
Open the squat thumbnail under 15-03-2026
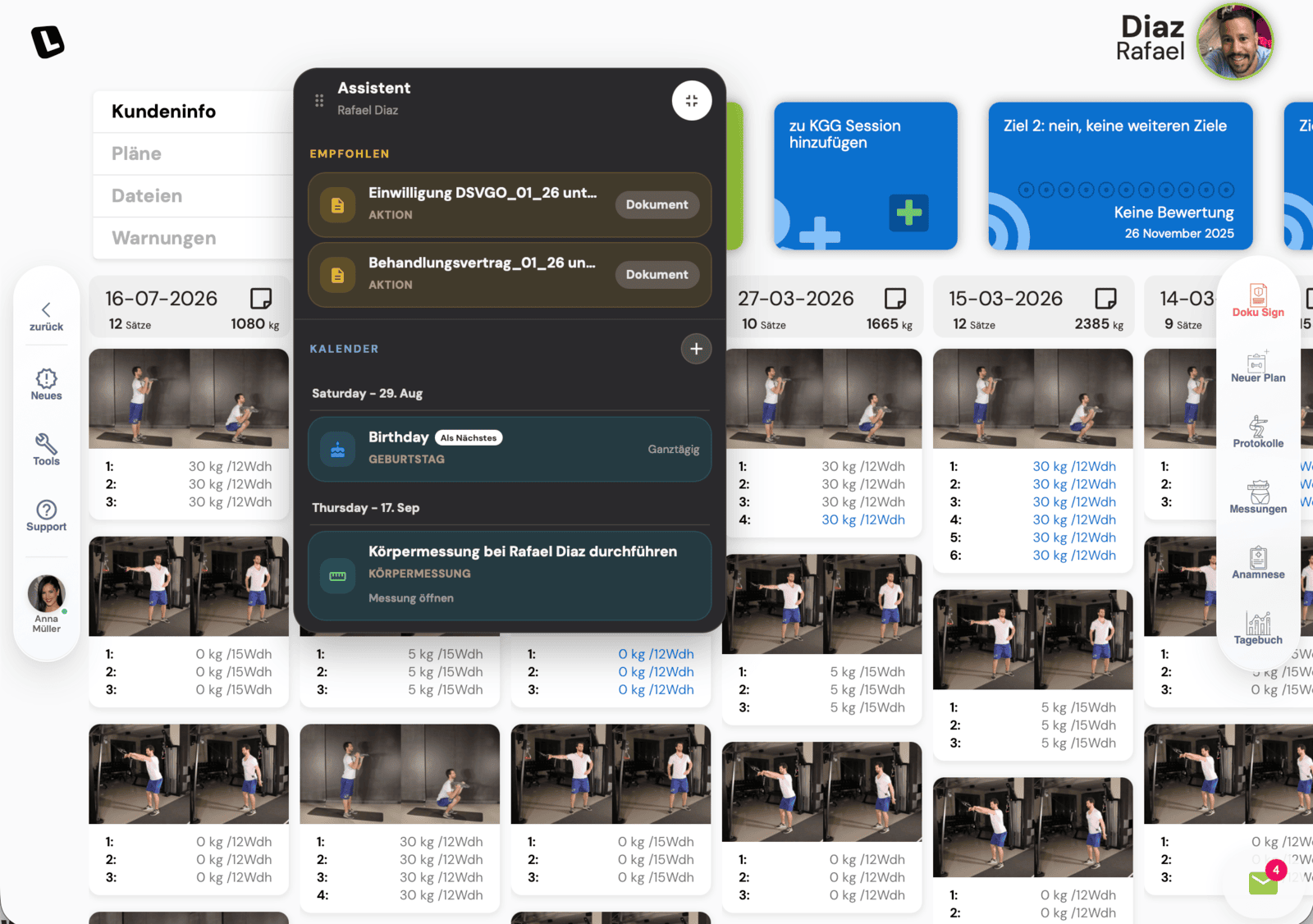pos(1033,399)
